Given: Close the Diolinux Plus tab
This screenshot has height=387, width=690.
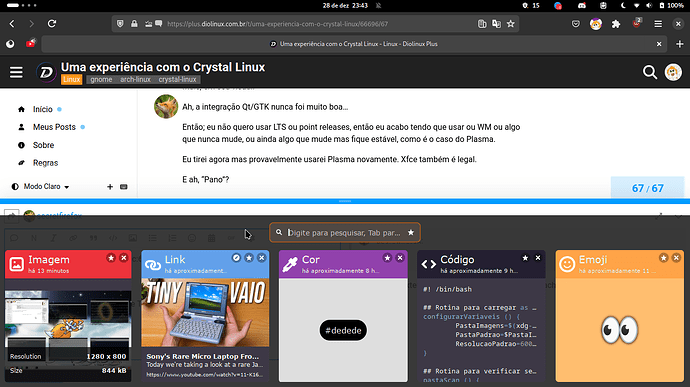Looking at the screenshot, I should [x=659, y=44].
